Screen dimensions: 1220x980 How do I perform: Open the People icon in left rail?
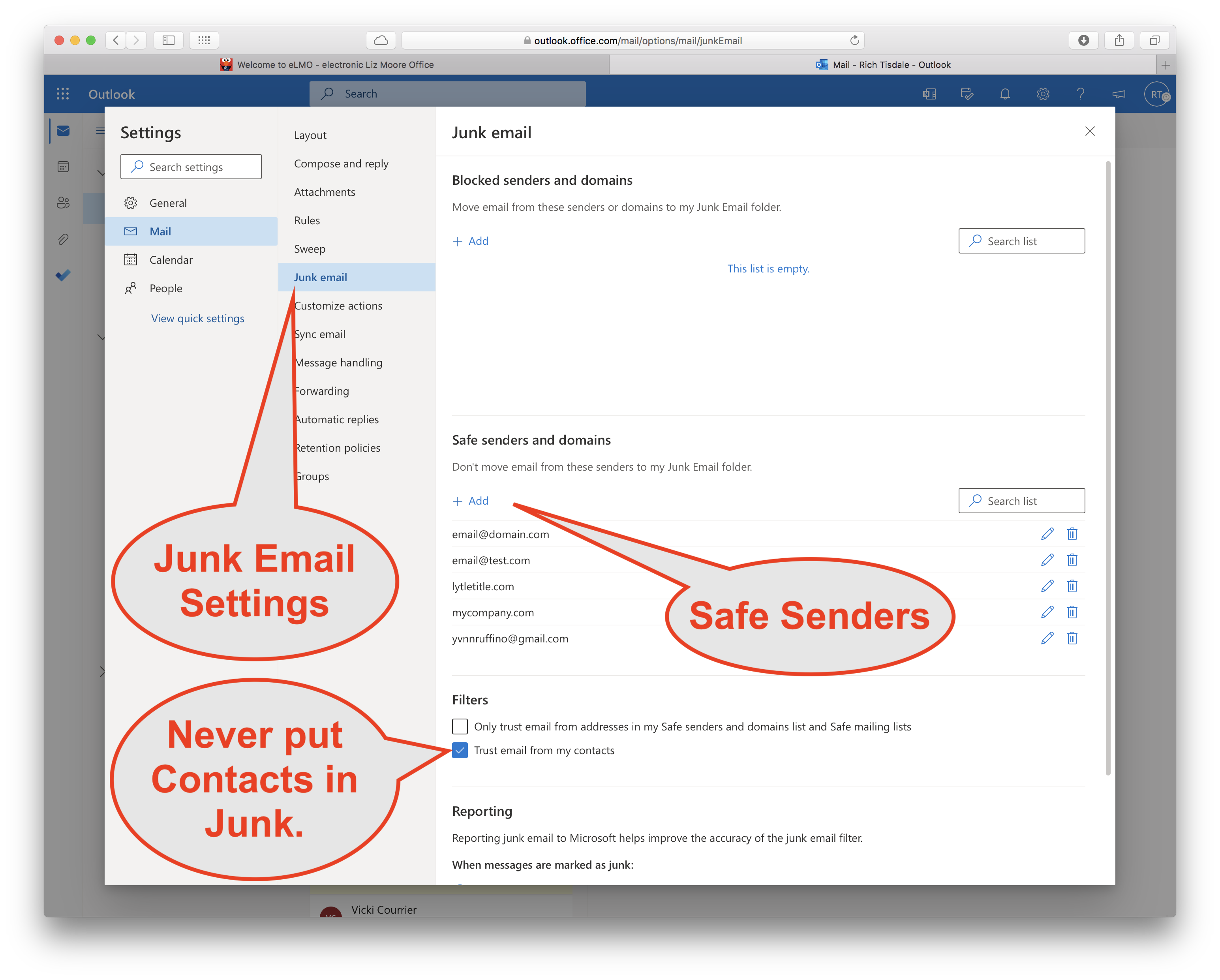pyautogui.click(x=63, y=203)
